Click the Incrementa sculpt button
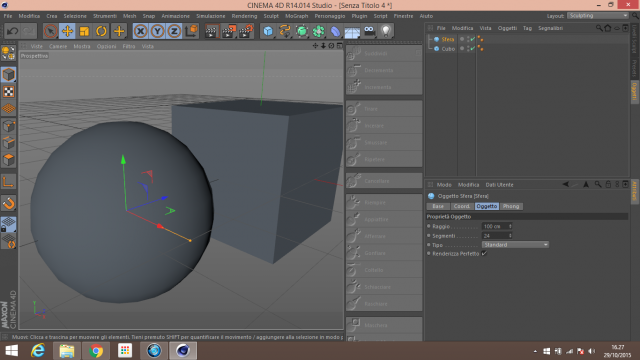The width and height of the screenshot is (640, 360). (x=384, y=87)
